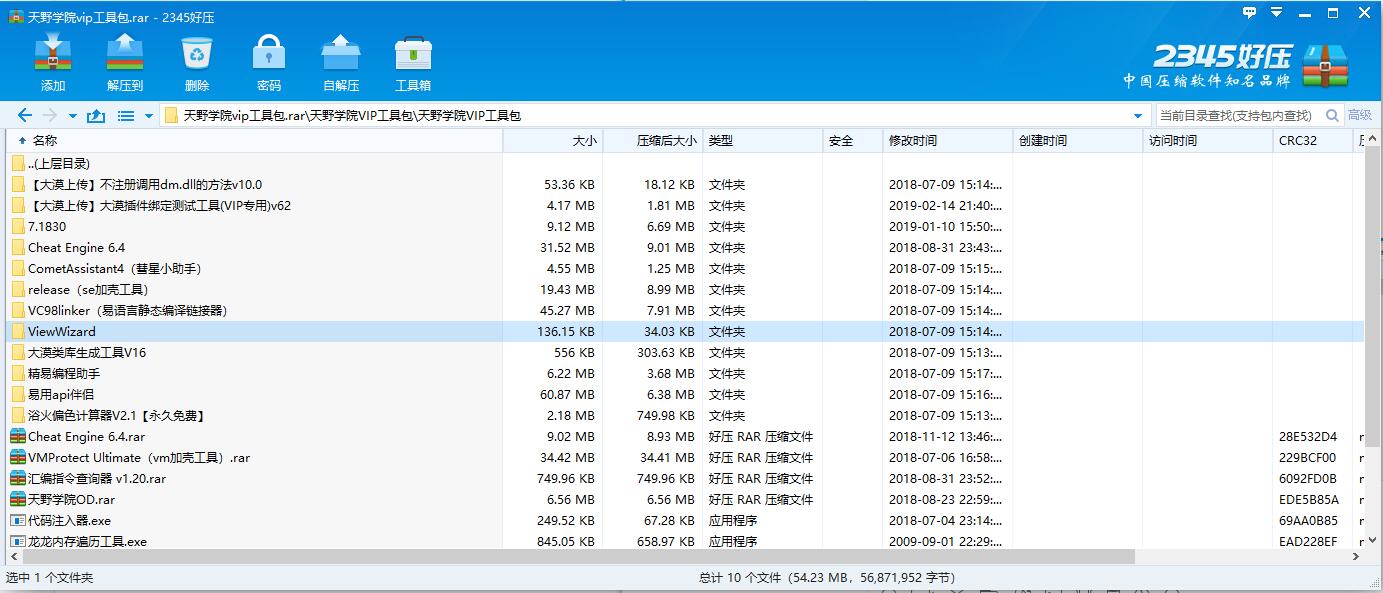This screenshot has width=1383, height=593.
Task: Sort by 安全 column header
Action: [853, 141]
